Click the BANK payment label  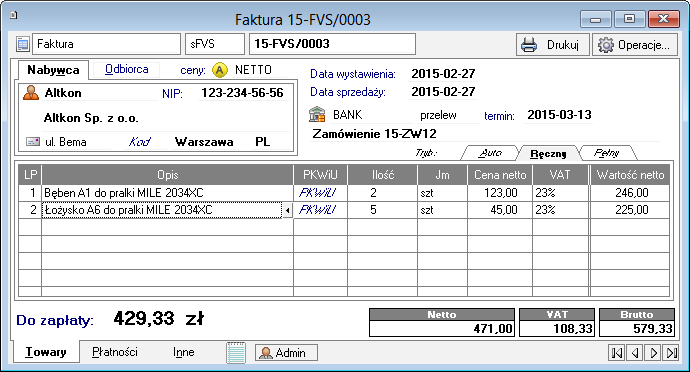coord(347,115)
